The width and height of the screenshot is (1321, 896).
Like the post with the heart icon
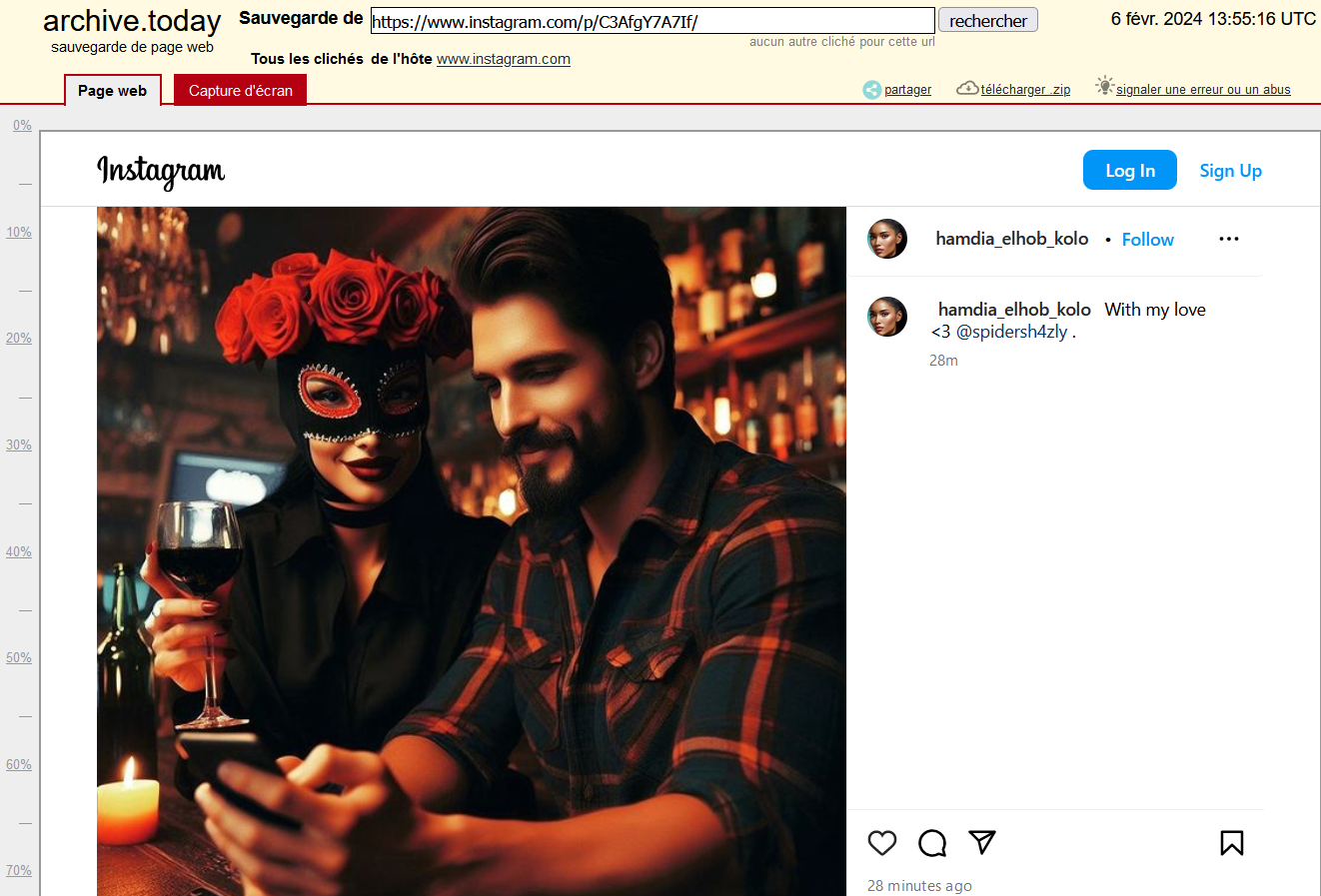click(x=882, y=843)
